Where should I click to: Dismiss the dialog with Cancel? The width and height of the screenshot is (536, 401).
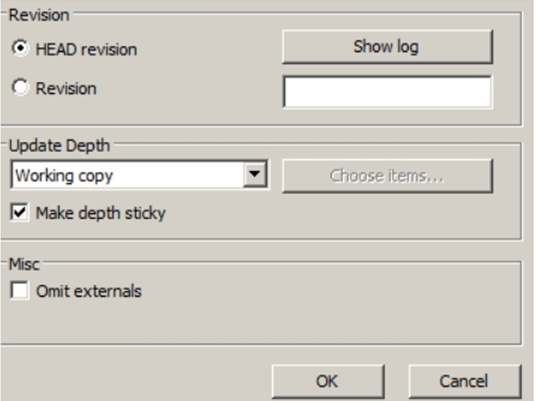[x=465, y=381]
